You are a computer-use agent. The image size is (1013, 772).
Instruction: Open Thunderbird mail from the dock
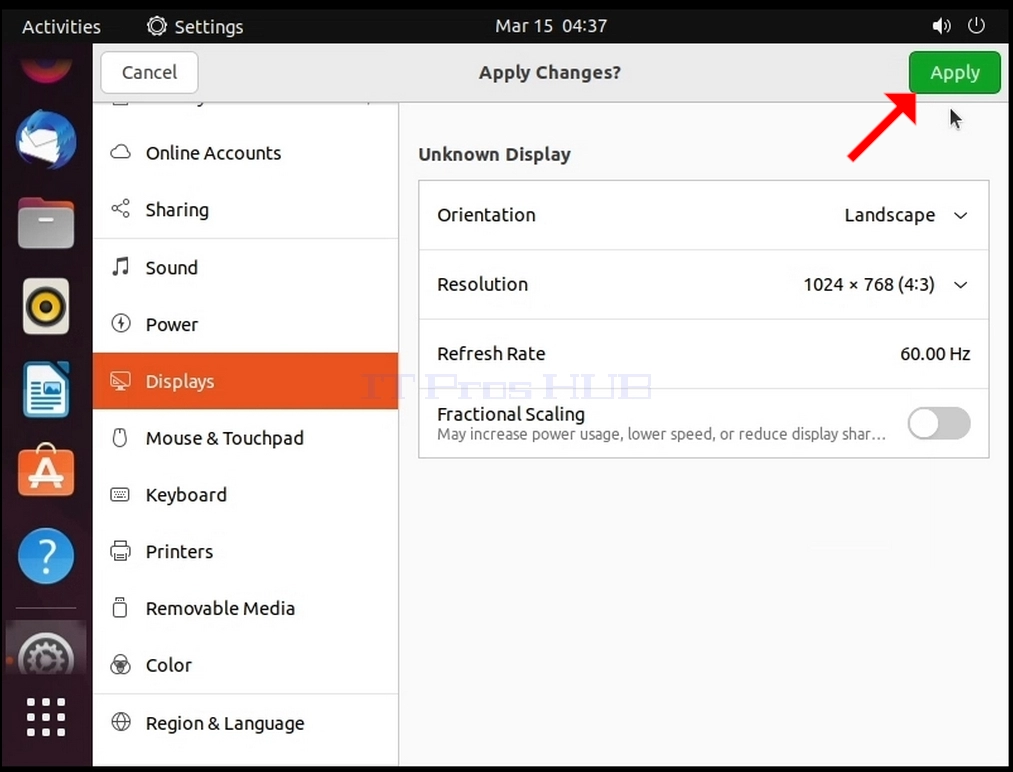tap(46, 140)
